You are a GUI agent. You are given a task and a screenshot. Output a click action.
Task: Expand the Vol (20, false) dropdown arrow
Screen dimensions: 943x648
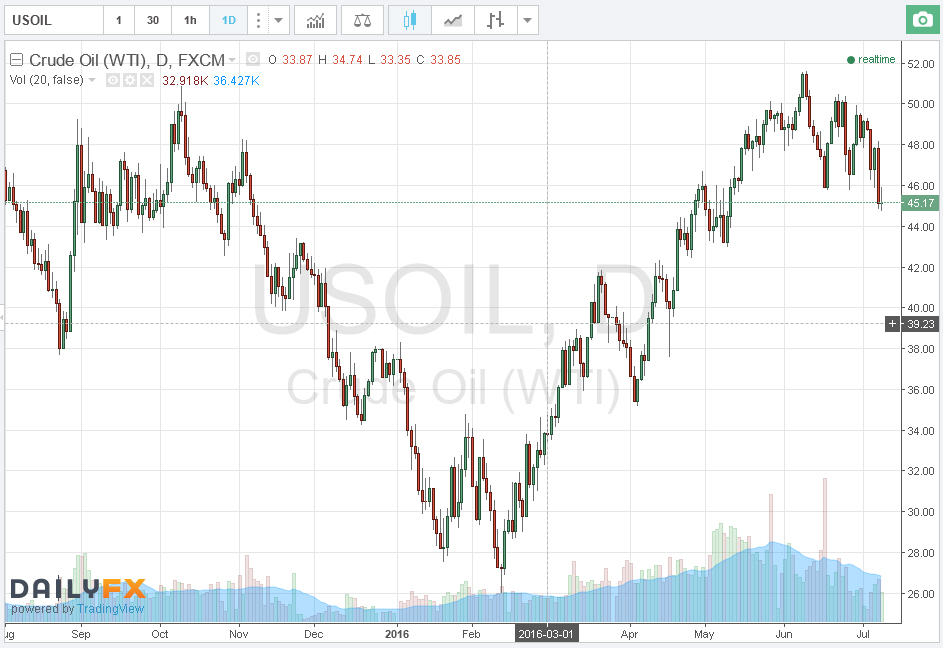92,80
